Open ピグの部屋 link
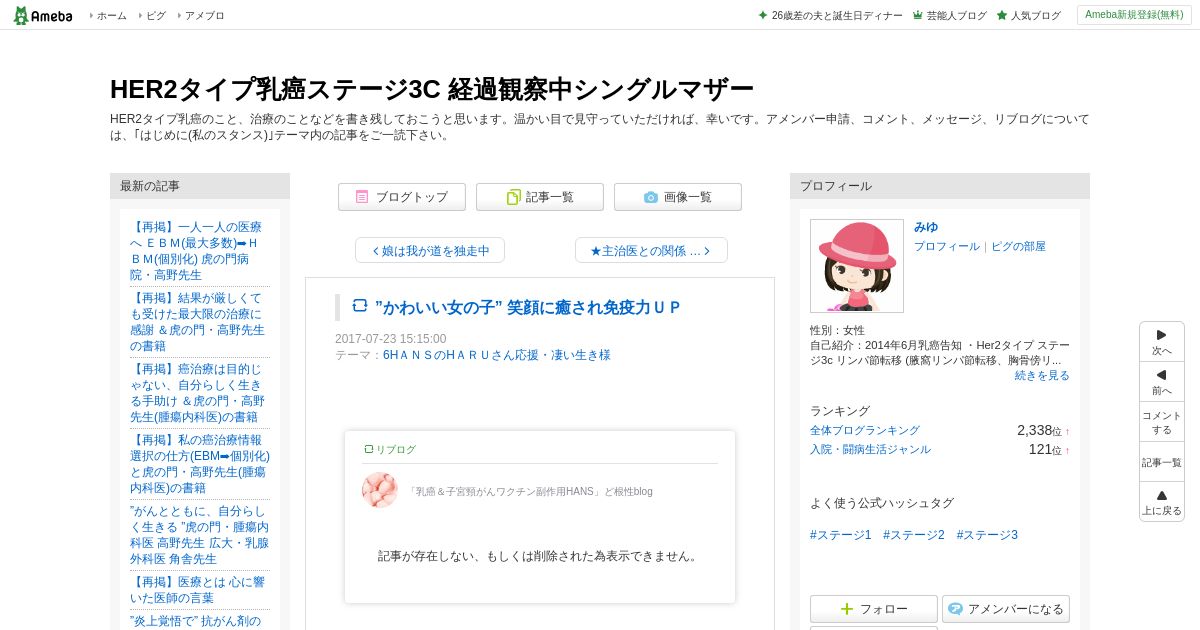 coord(1018,246)
